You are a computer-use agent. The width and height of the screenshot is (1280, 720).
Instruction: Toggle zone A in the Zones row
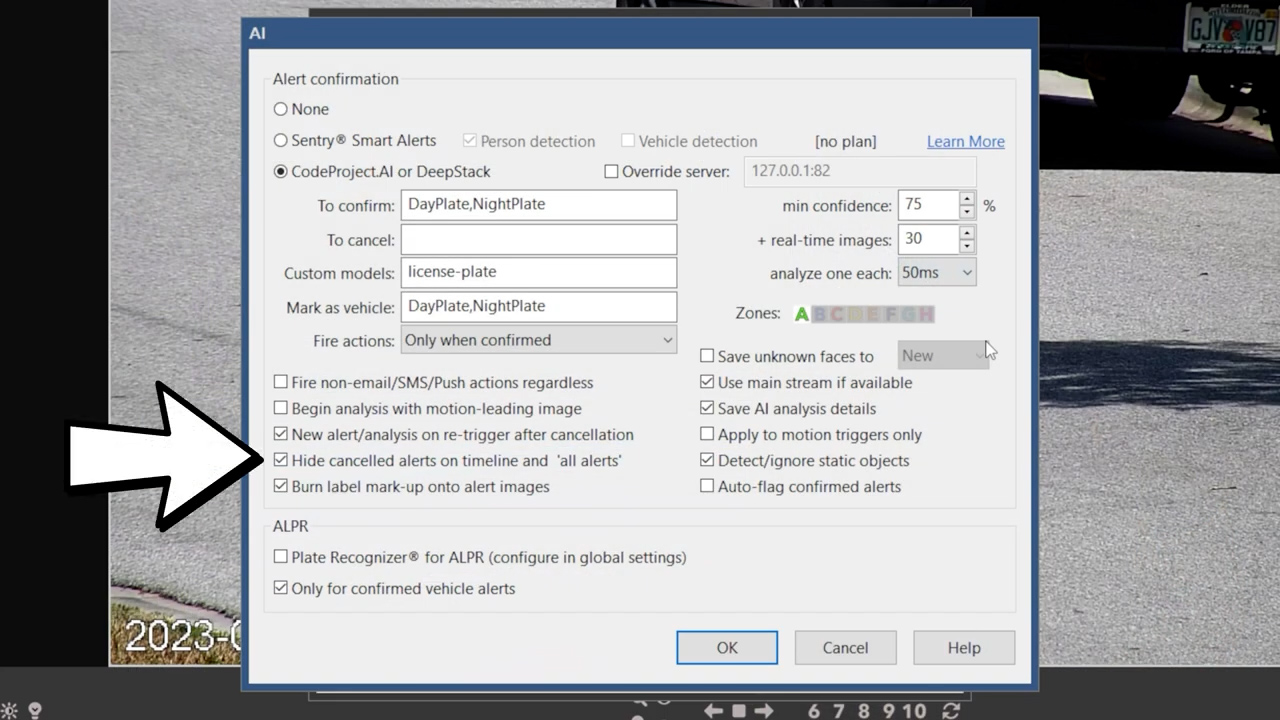802,314
